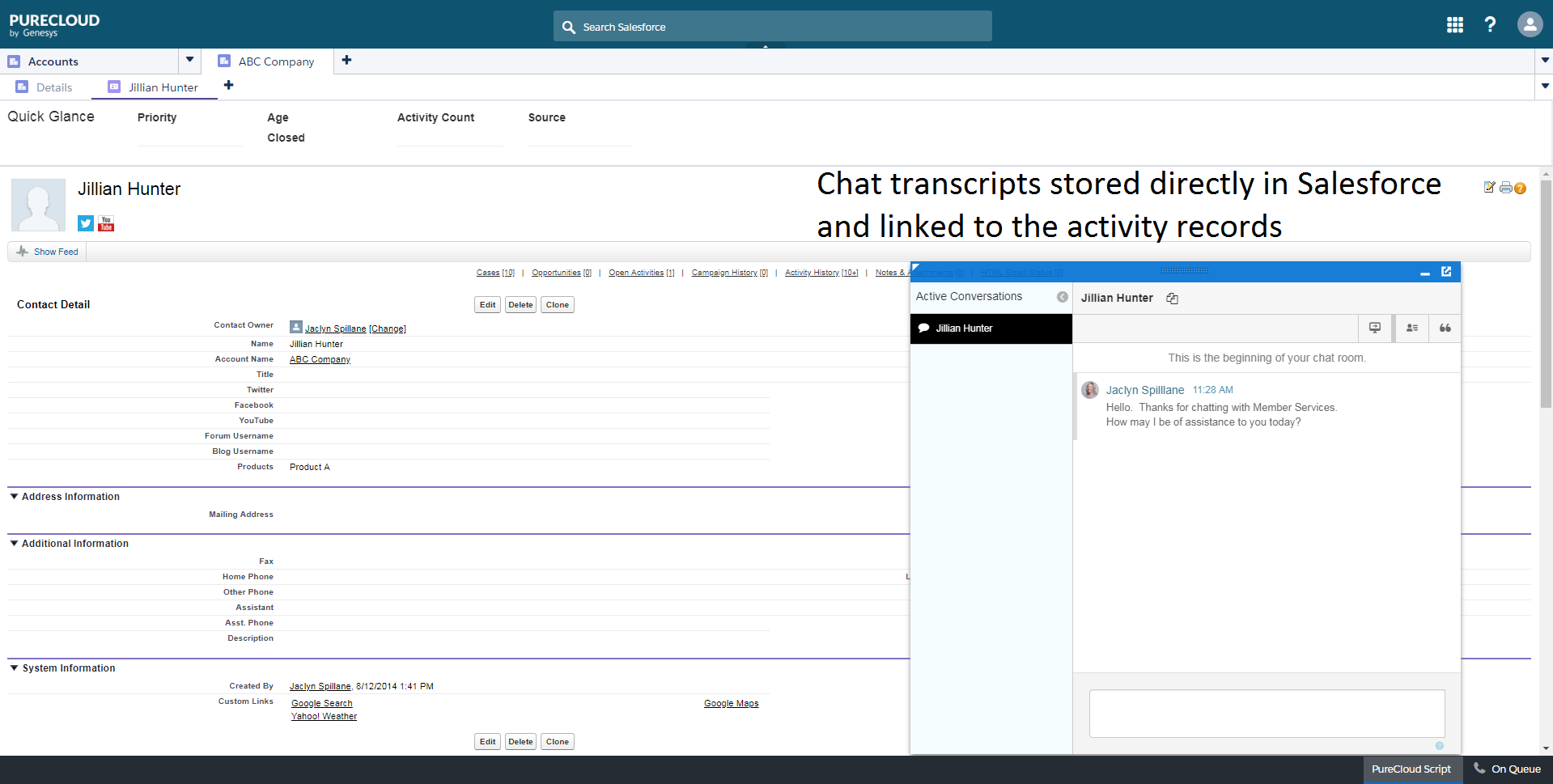Open the Accounts navigation dropdown arrow
Image resolution: width=1553 pixels, height=784 pixels.
coord(189,60)
